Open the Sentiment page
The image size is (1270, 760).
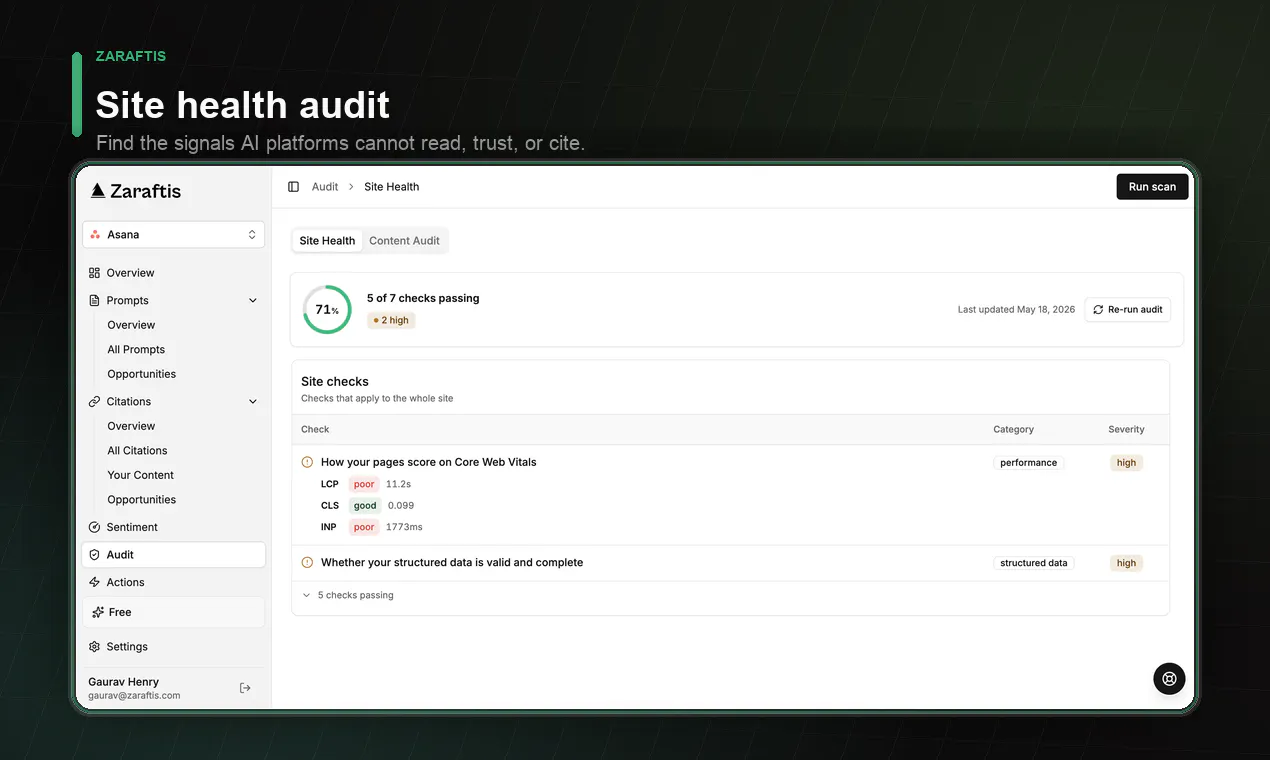(x=173, y=527)
